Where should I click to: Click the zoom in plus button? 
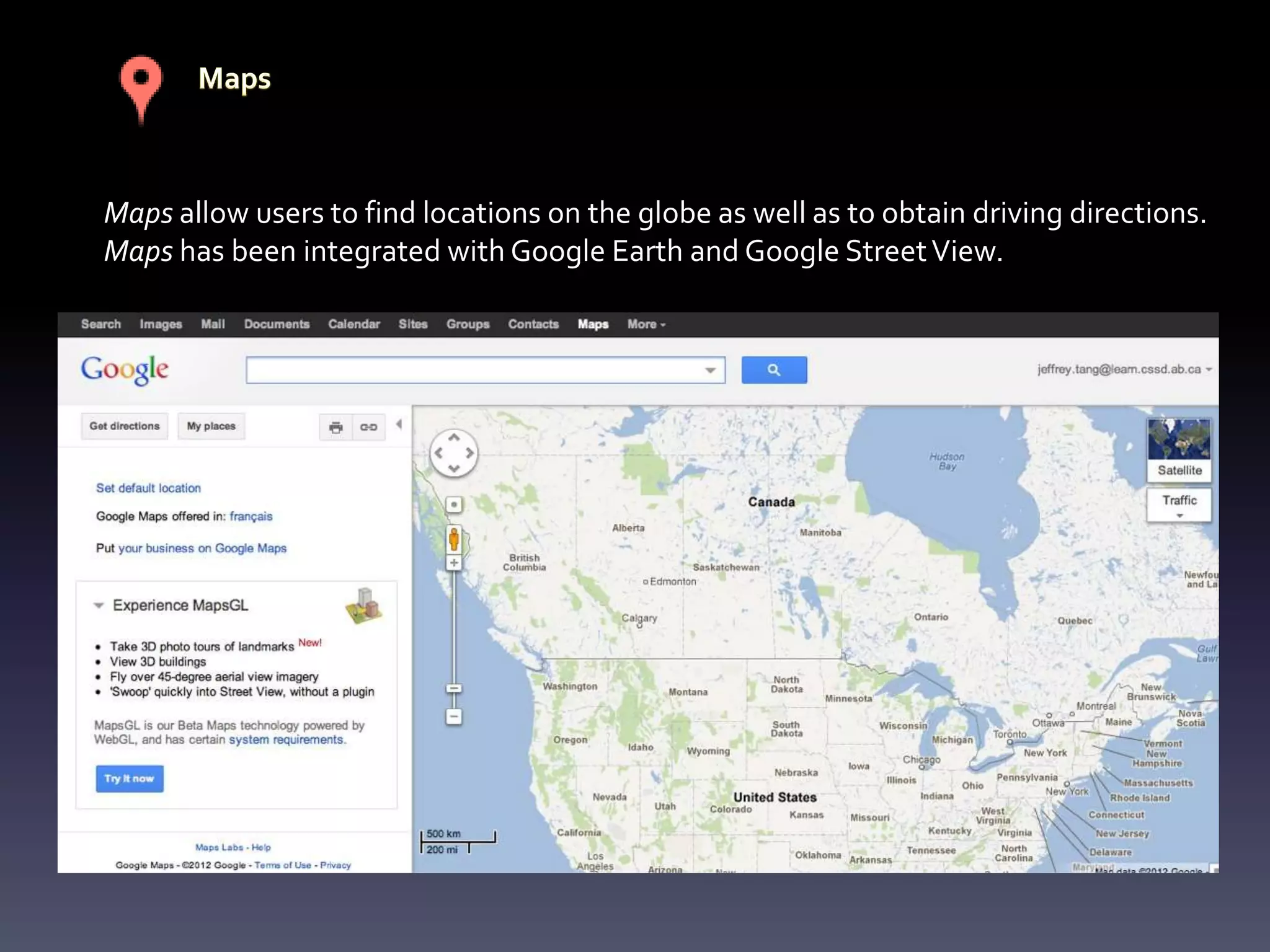454,563
